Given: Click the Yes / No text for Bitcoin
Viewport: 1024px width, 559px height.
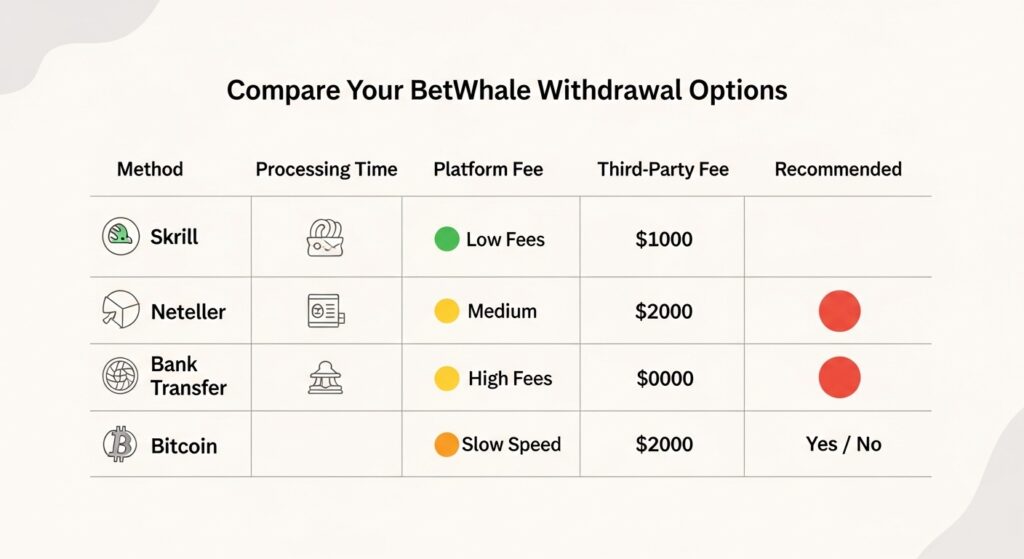Looking at the screenshot, I should (x=844, y=444).
